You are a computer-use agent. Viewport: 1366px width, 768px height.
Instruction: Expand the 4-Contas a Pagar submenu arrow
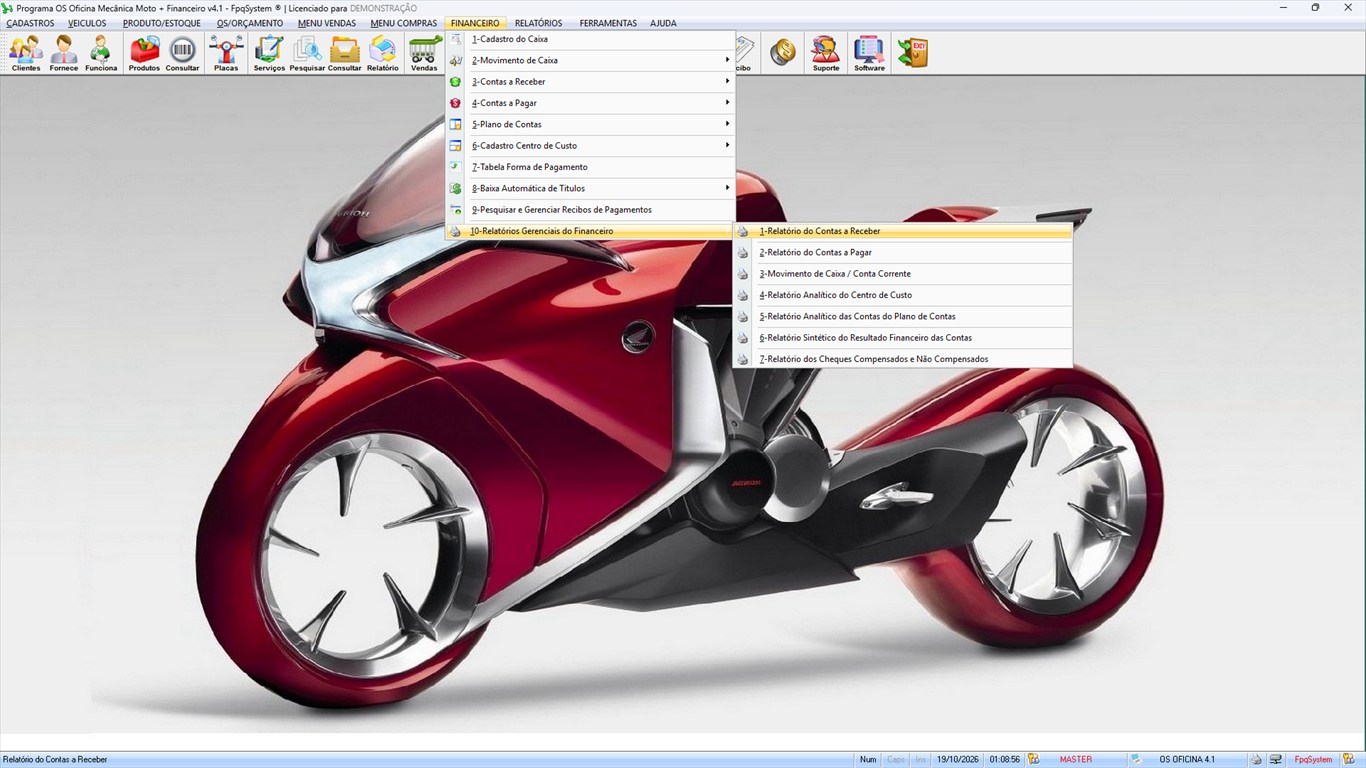727,103
